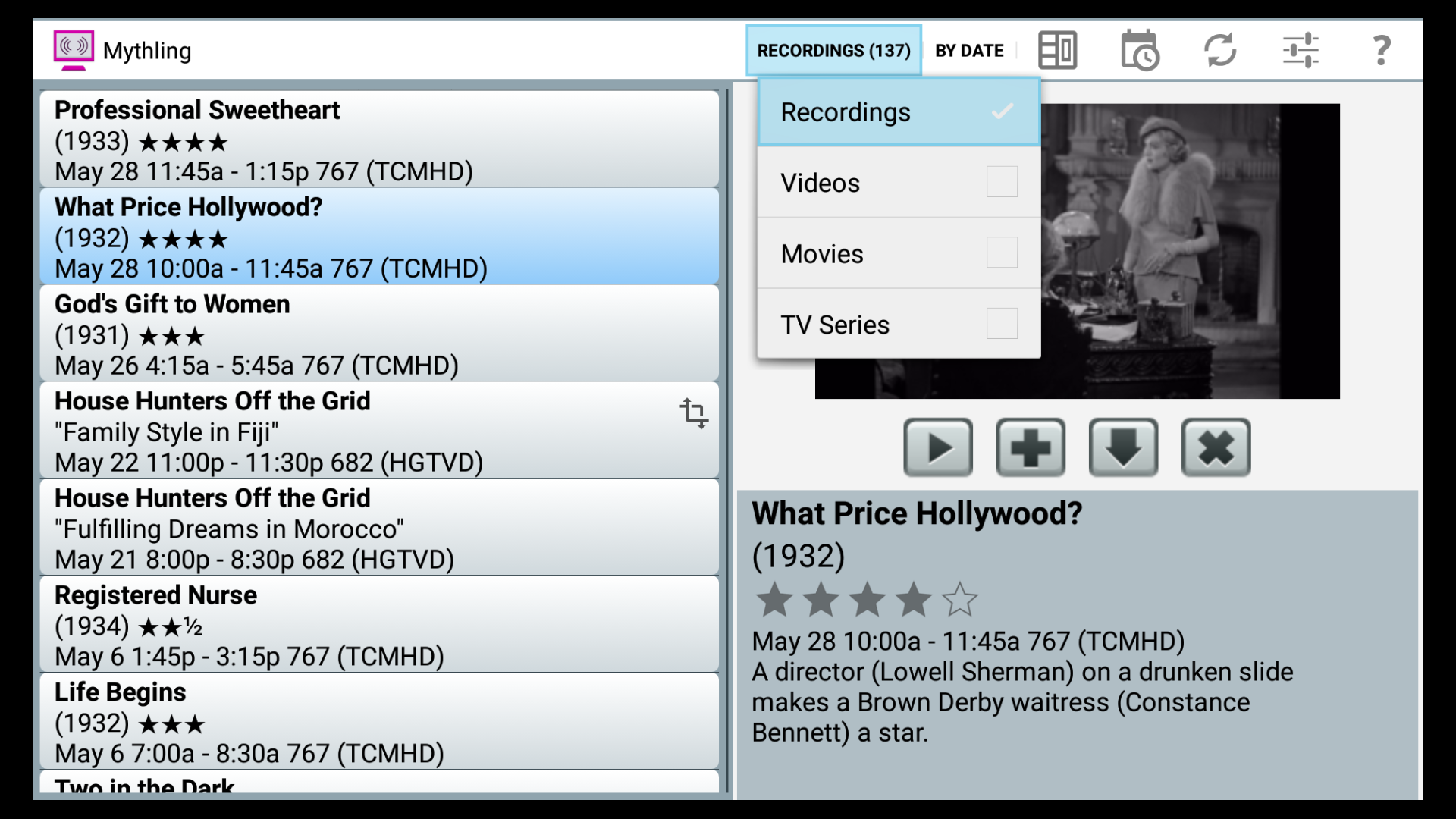Delete recording with X button
The image size is (1456, 819).
[x=1216, y=447]
